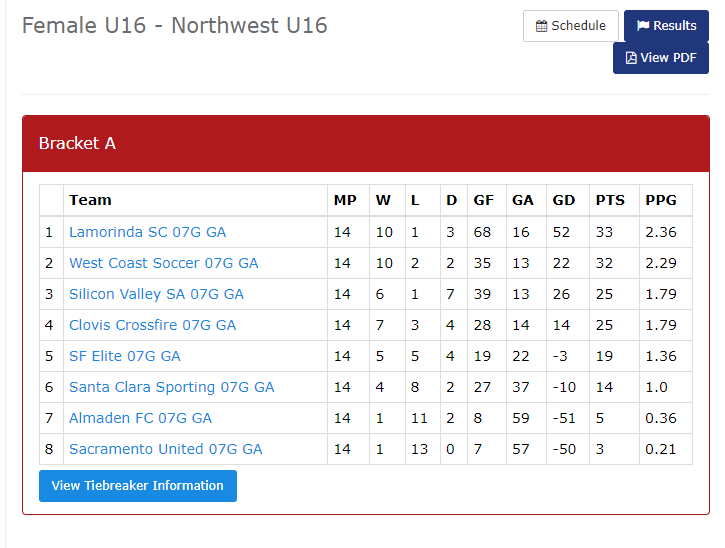
Task: Click the calendar icon on Schedule button
Action: [x=542, y=26]
